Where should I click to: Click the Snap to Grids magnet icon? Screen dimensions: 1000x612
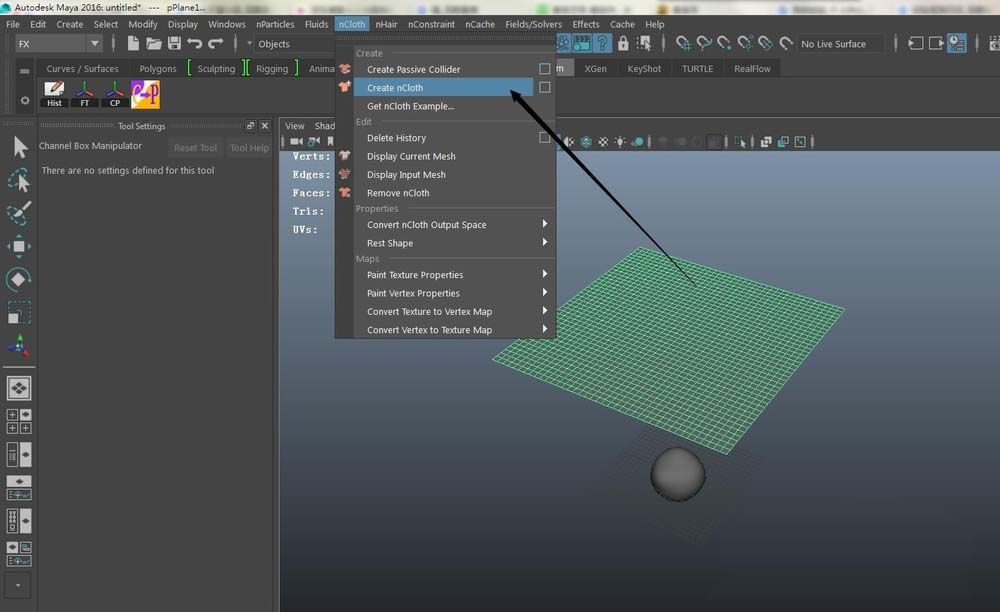point(683,43)
